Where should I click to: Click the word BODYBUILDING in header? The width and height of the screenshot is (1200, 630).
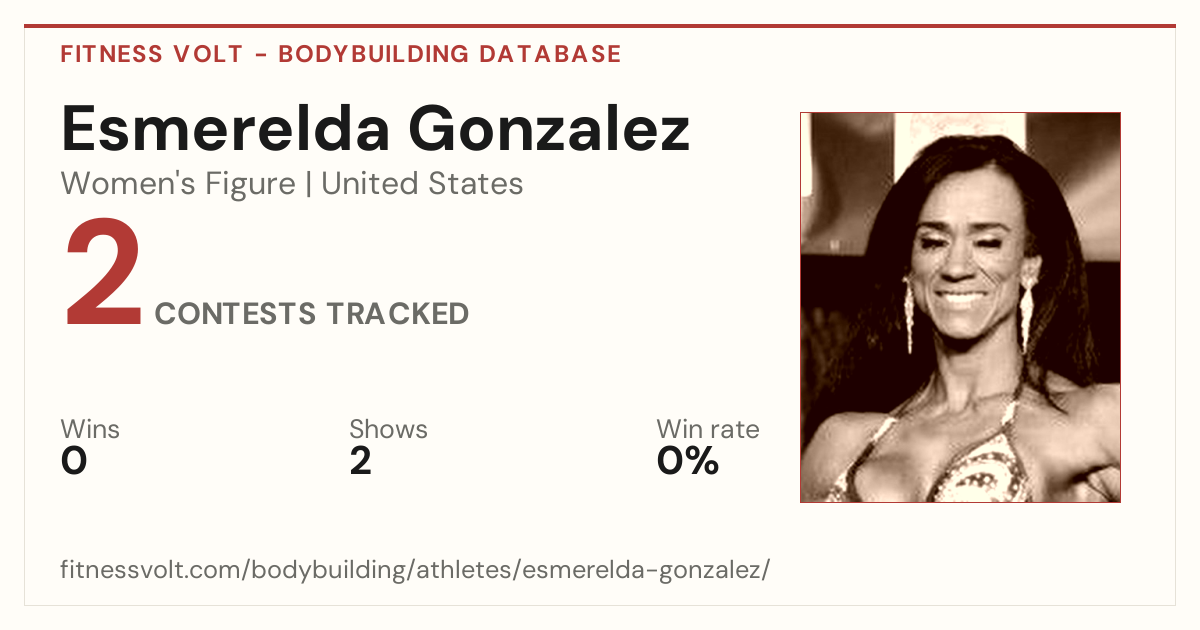372,54
